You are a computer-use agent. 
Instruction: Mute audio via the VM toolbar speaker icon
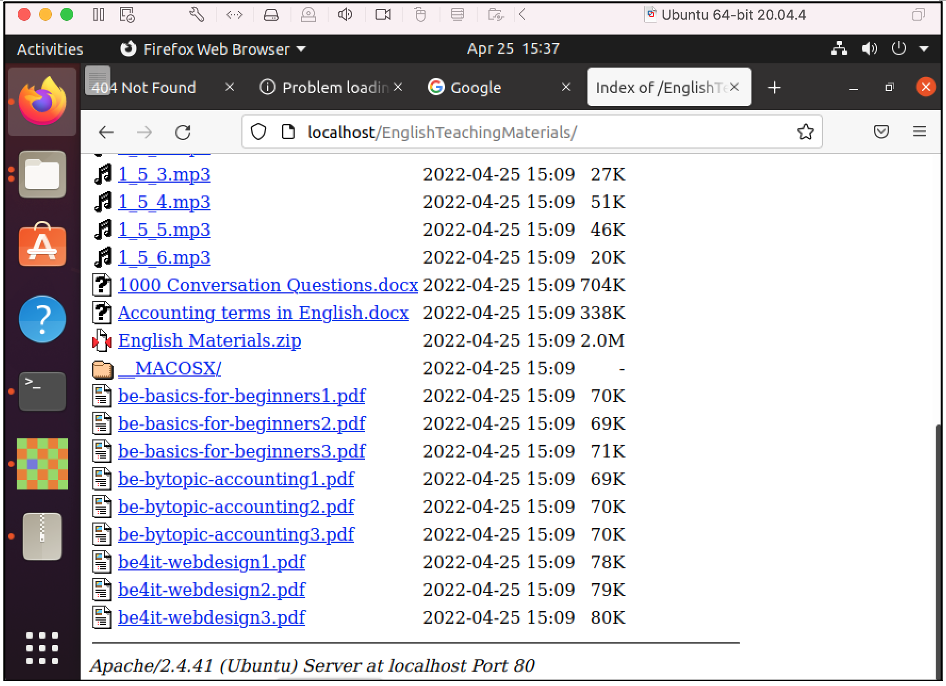pyautogui.click(x=345, y=15)
